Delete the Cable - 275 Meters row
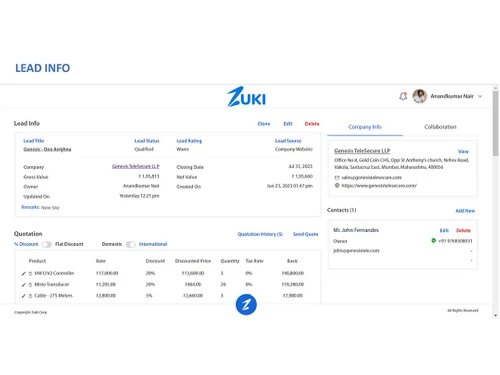Screen dimensions: 500x375 click(30, 296)
